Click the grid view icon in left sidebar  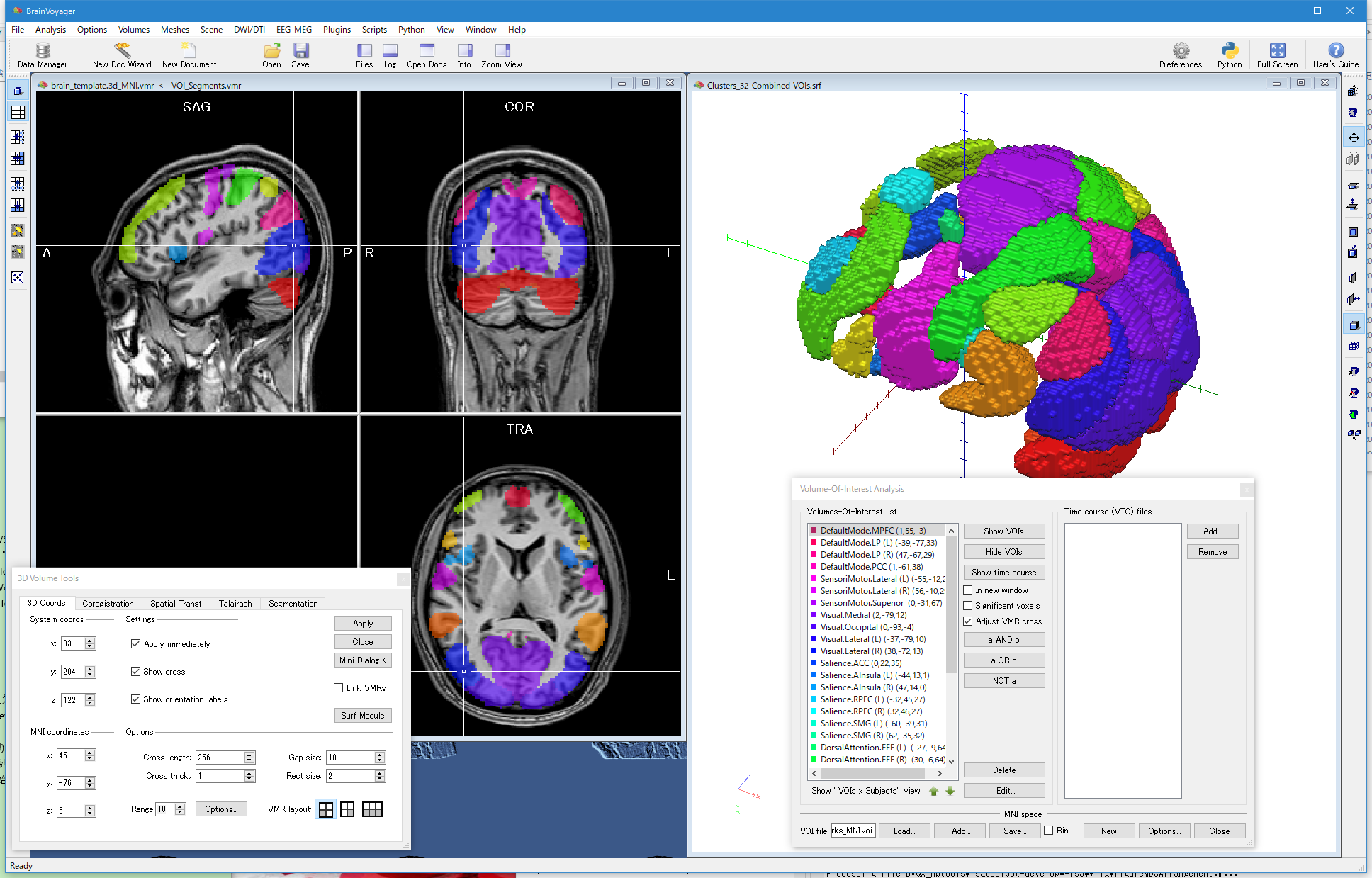18,113
